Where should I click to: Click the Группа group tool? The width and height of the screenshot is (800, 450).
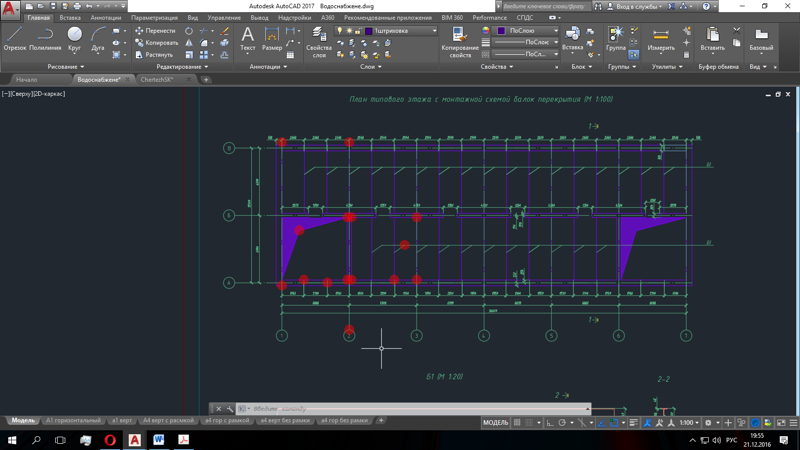pyautogui.click(x=616, y=39)
